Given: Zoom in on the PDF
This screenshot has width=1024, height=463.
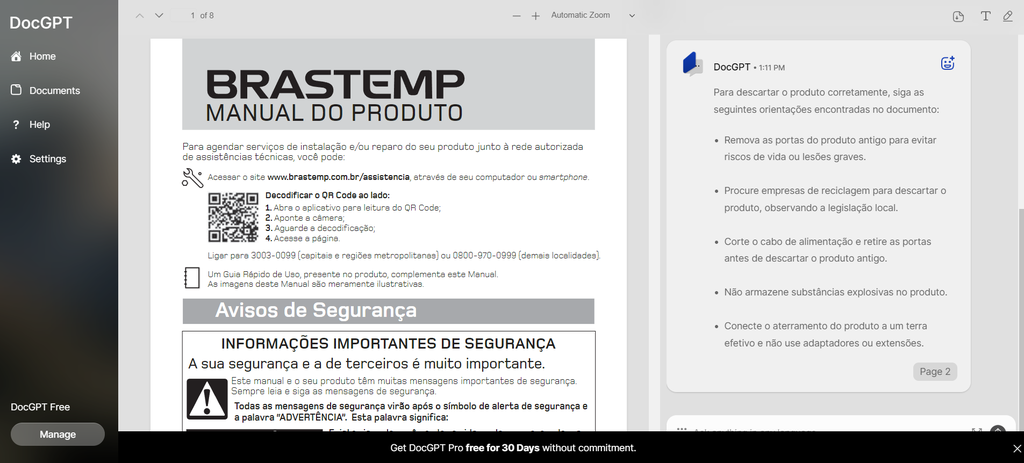Looking at the screenshot, I should [536, 16].
